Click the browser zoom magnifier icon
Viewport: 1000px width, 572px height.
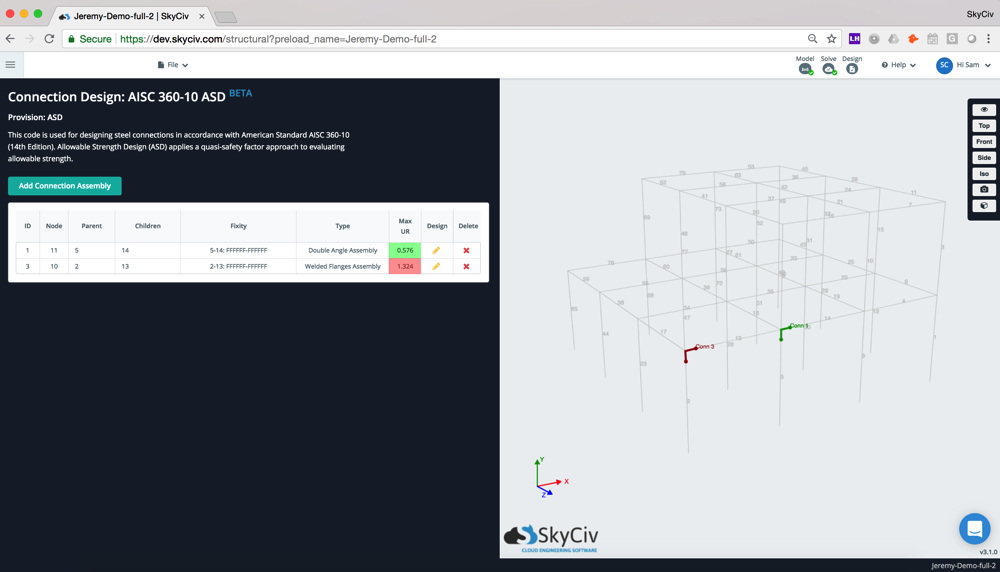point(812,39)
